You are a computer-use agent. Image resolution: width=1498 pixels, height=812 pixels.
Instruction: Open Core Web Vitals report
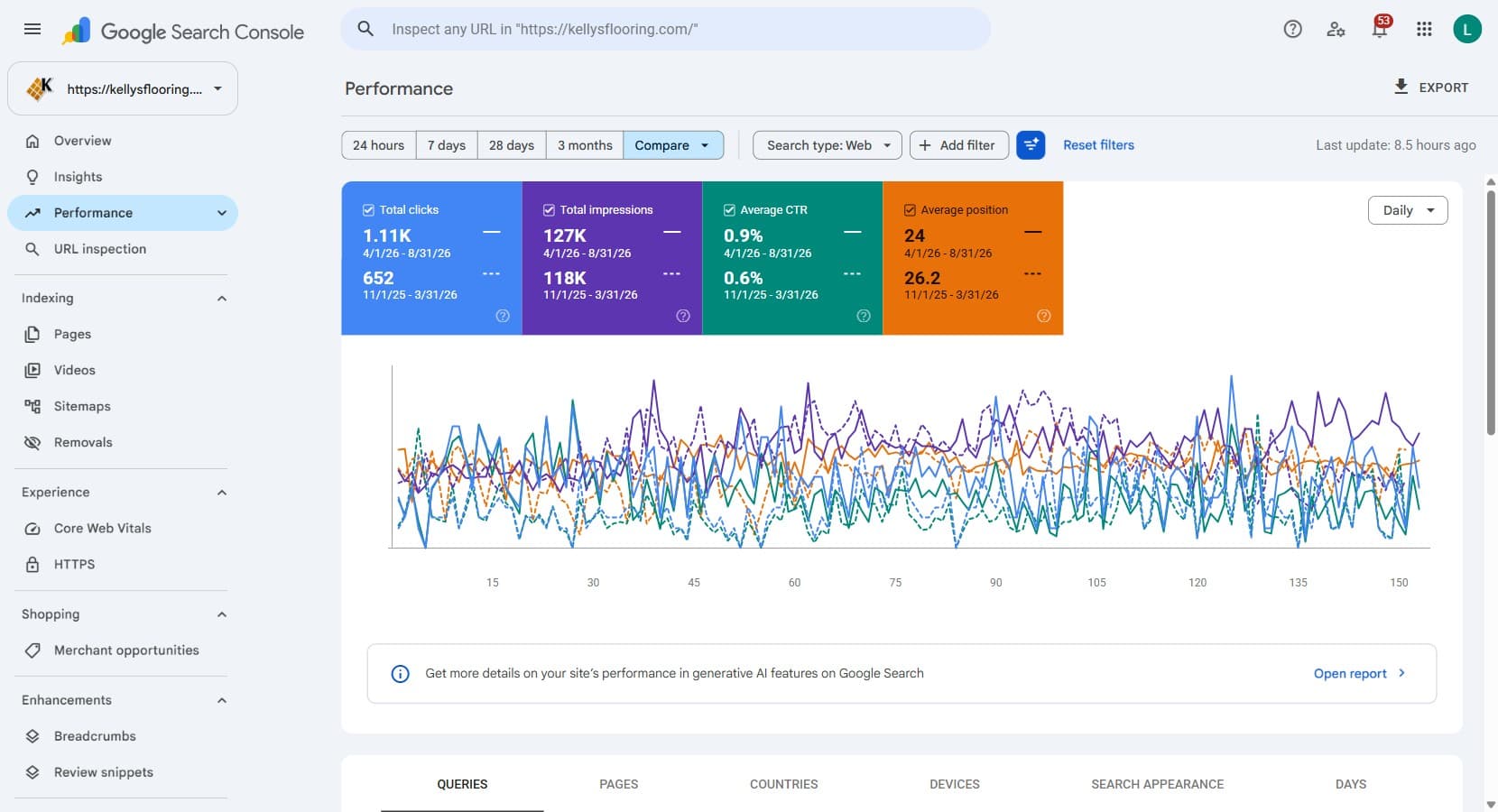[x=102, y=529]
